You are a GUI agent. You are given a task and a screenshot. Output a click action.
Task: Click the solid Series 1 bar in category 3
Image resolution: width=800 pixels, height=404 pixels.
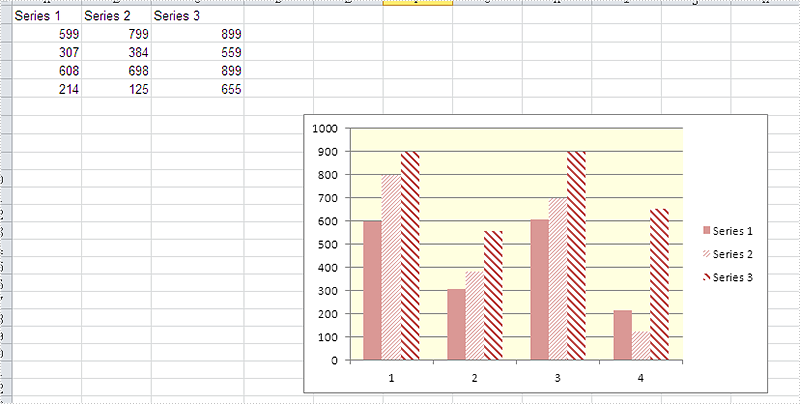539,289
